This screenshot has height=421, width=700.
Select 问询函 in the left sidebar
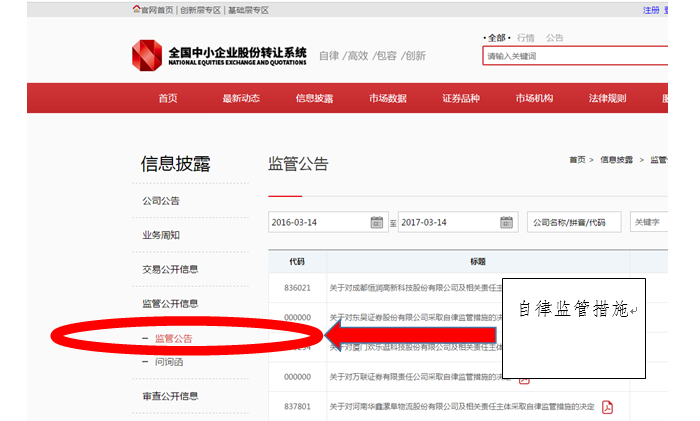click(x=168, y=361)
